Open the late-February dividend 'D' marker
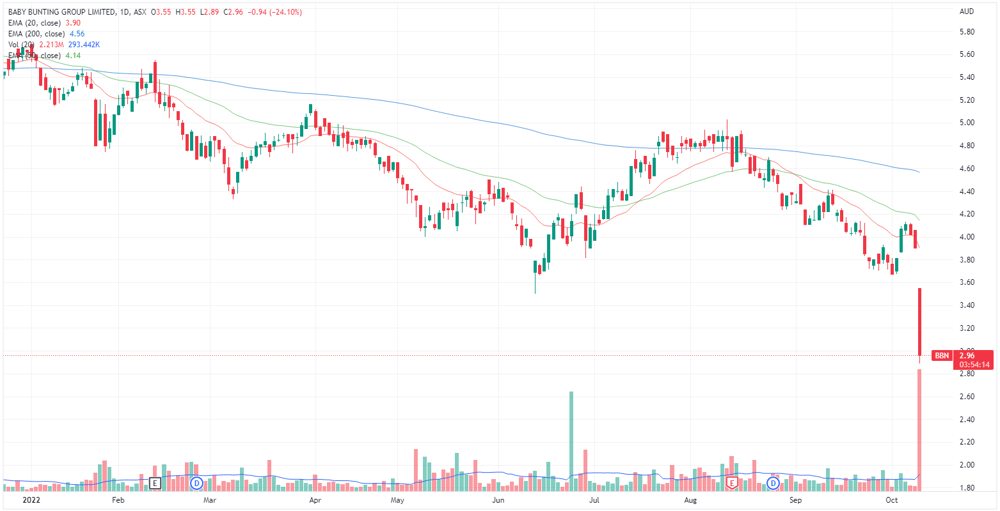Screen dimensions: 1000x511 click(197, 483)
